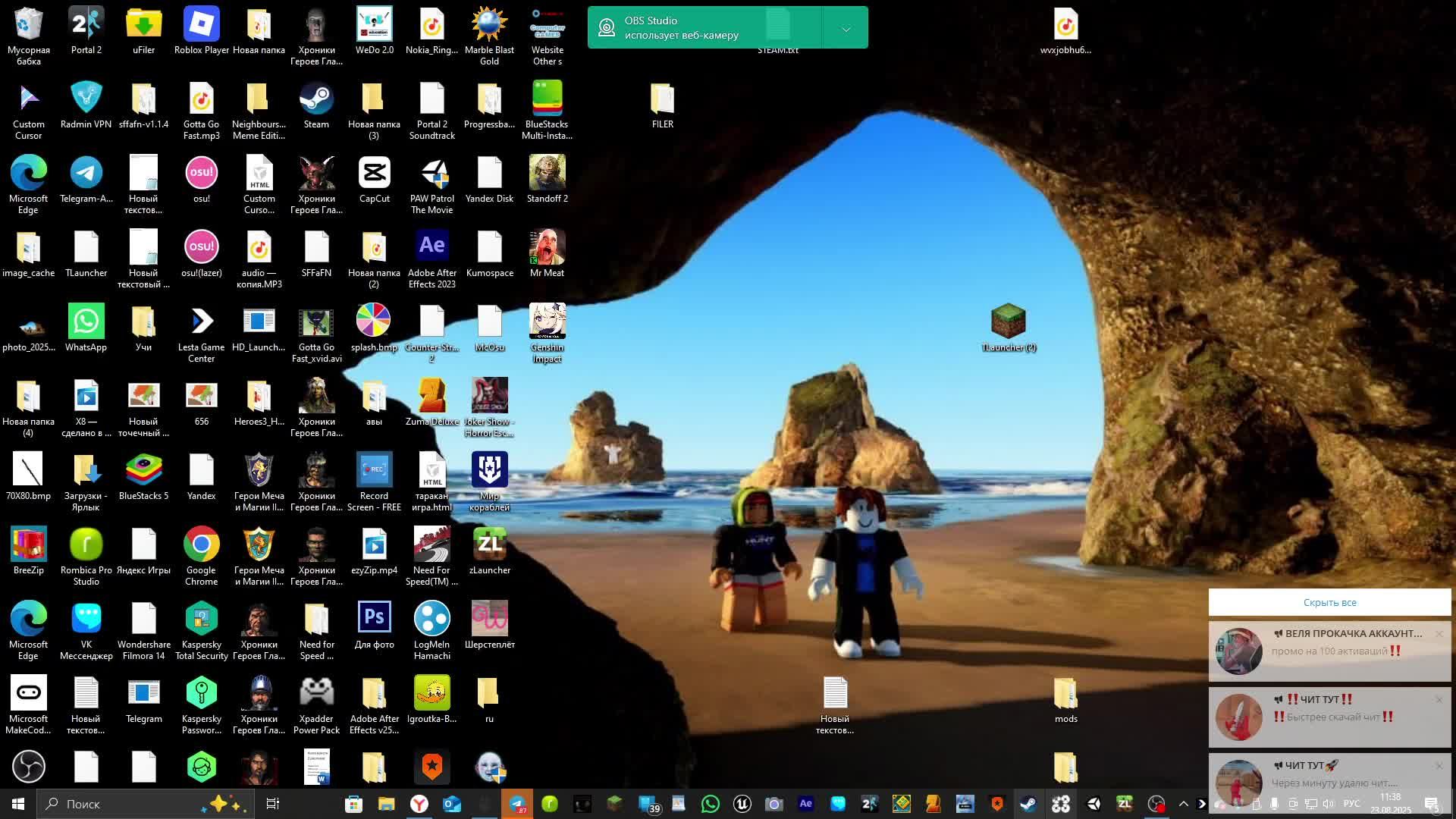Screen dimensions: 1456x819
Task: Show hidden system tray icons
Action: [x=1183, y=804]
